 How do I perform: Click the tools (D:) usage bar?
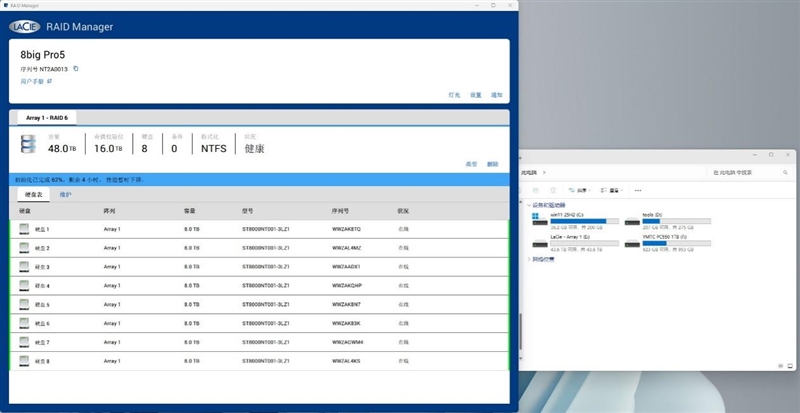(x=677, y=221)
